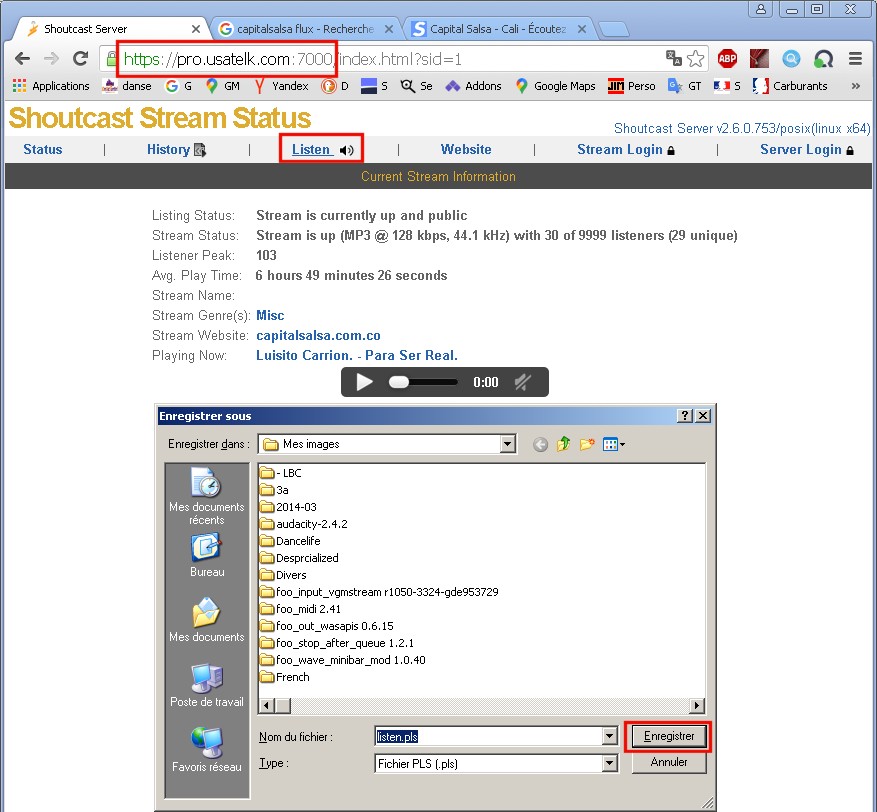Select the French folder
877x812 pixels.
click(285, 677)
